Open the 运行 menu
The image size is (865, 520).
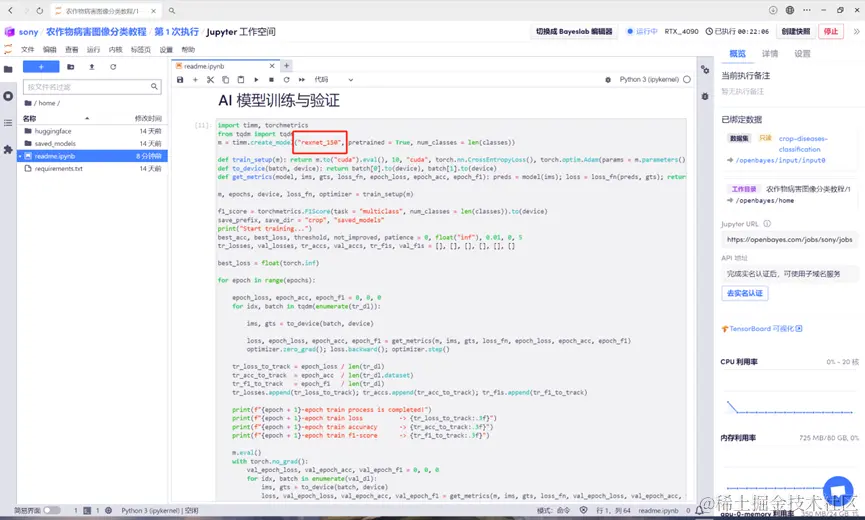tap(93, 50)
